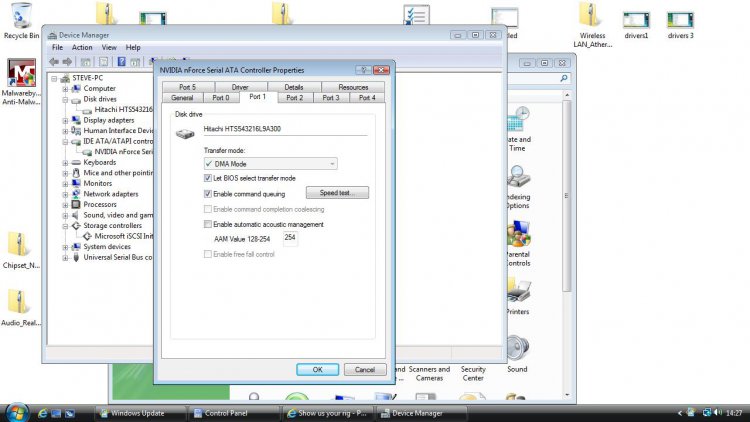
Task: Switch to the Port 0 tab
Action: [221, 98]
